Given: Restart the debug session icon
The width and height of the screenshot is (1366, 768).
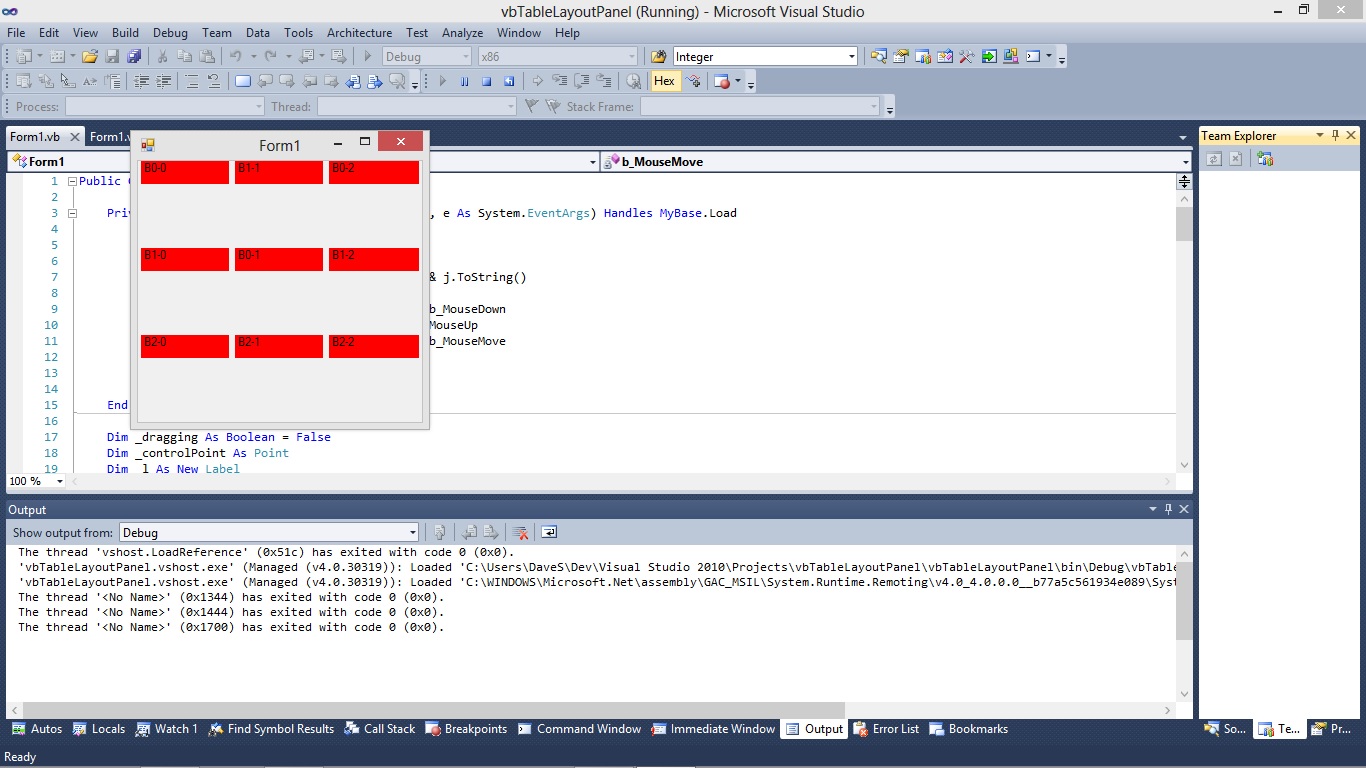Looking at the screenshot, I should [x=509, y=82].
